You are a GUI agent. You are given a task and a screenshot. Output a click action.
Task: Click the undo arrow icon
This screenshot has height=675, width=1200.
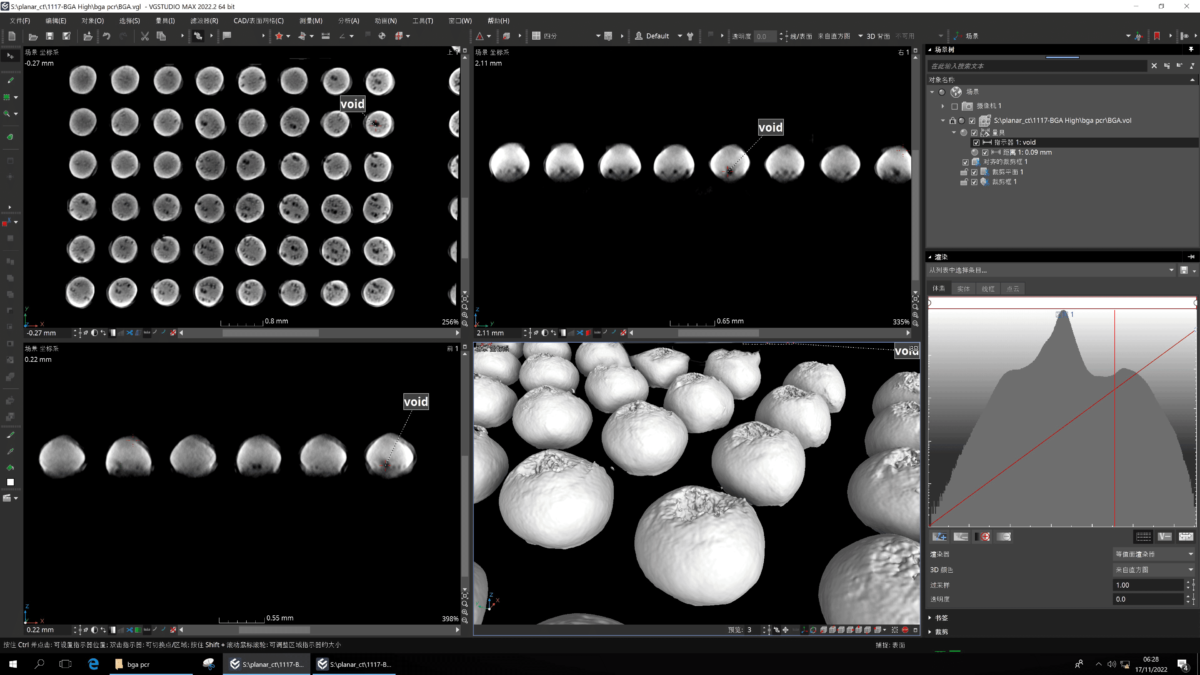pyautogui.click(x=106, y=36)
